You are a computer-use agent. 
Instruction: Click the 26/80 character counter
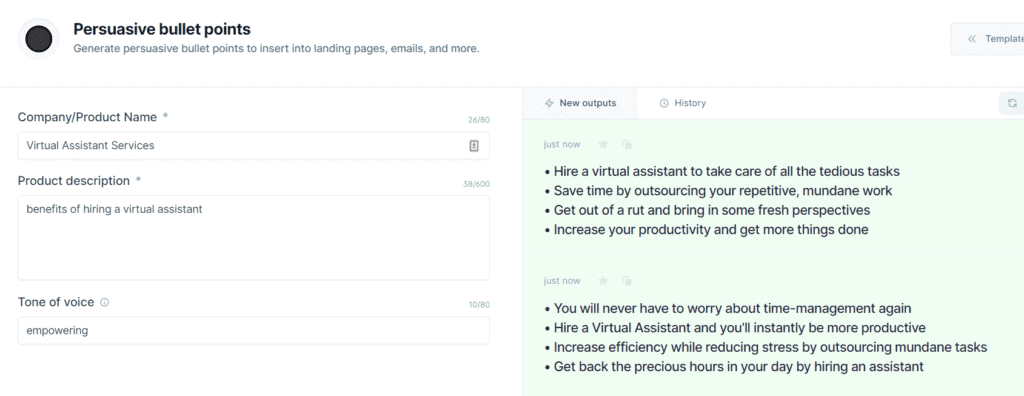479,120
